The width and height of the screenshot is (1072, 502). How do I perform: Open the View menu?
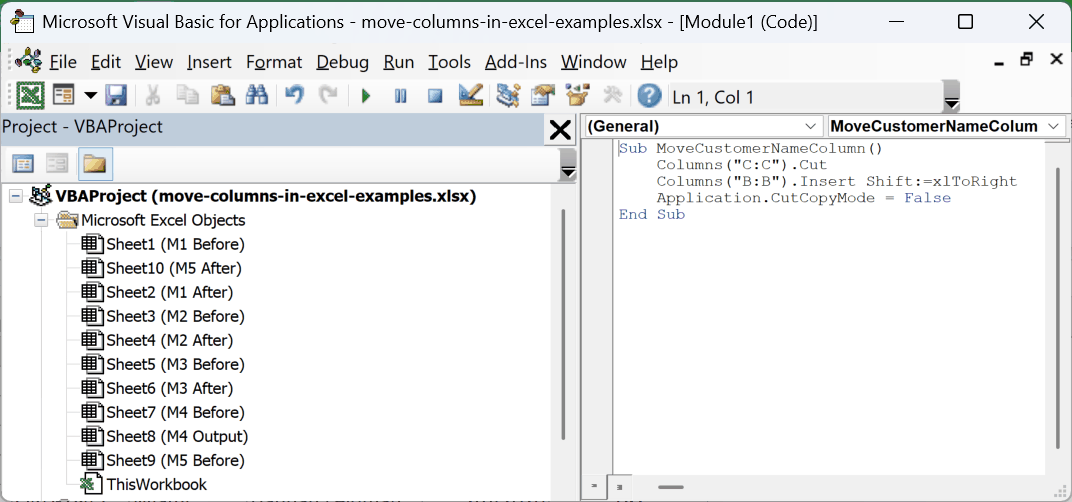[154, 62]
